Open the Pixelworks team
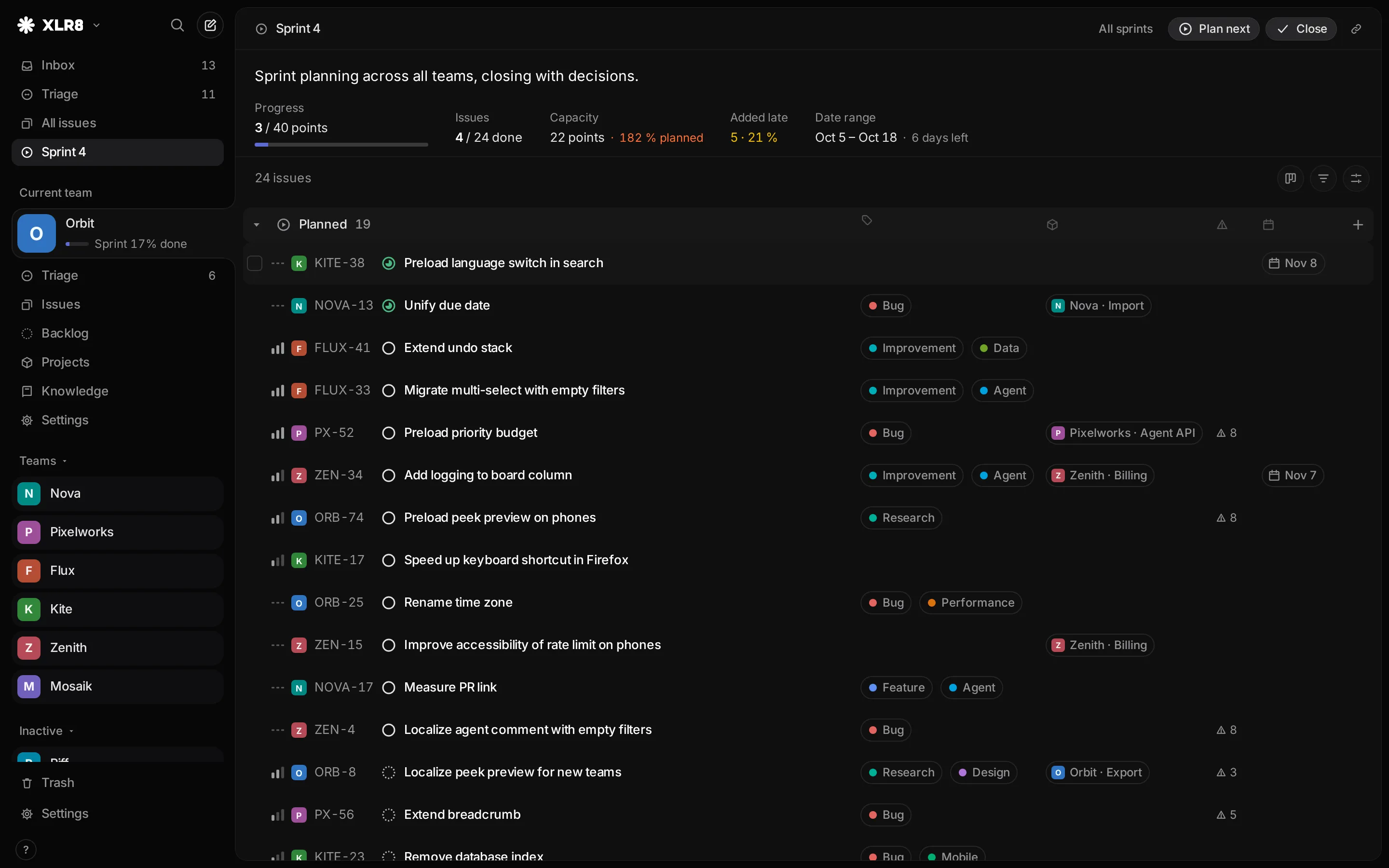 tap(118, 532)
